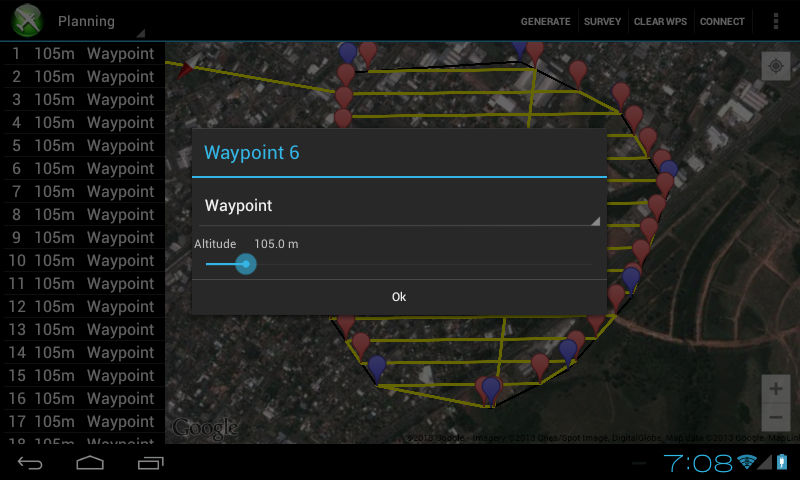
Task: Select waypoint row 15 in the list
Action: 84,375
